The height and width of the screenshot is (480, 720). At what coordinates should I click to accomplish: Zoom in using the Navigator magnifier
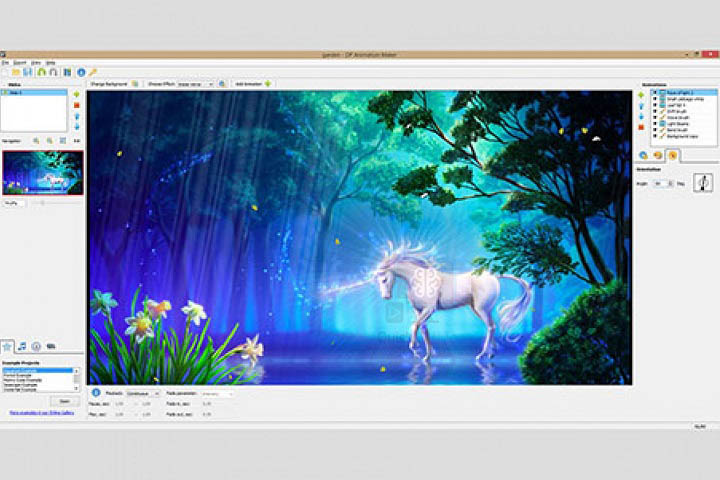36,141
